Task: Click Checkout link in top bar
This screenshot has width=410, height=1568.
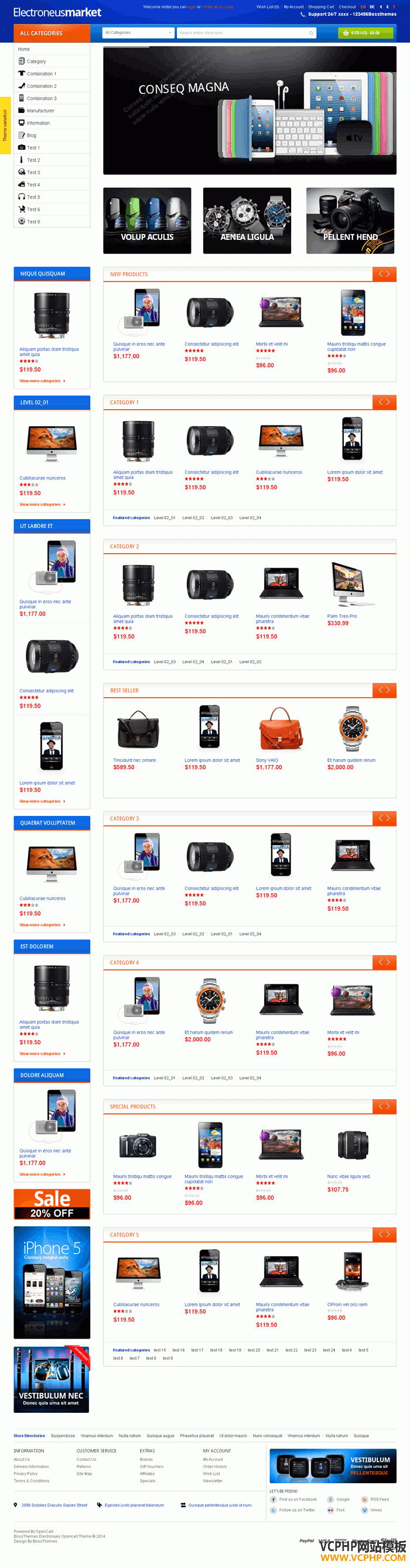Action: (347, 6)
